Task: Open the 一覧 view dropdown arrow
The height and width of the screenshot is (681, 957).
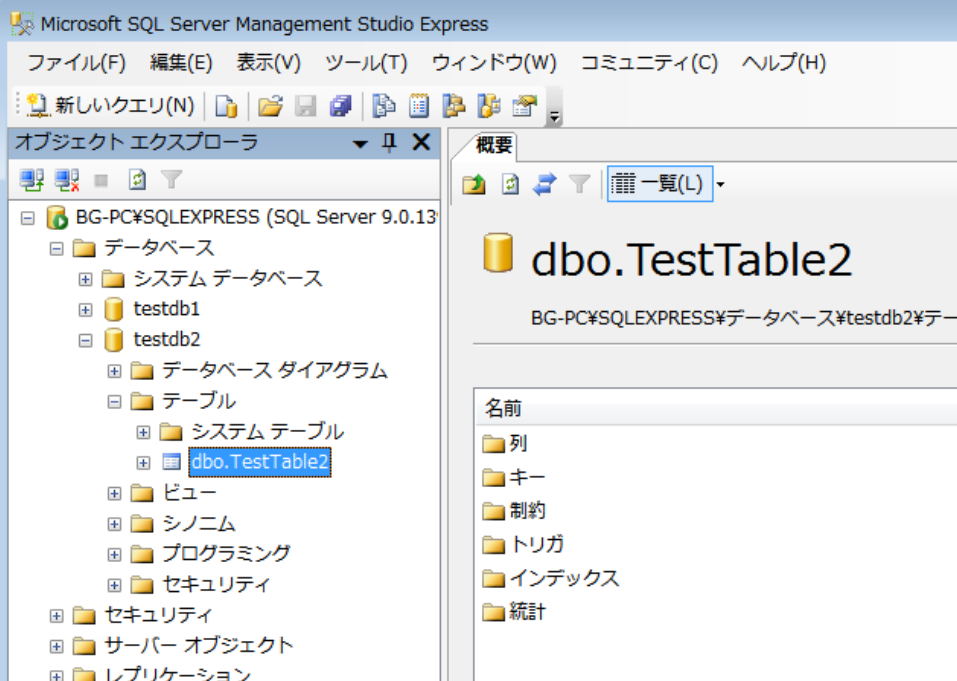Action: pos(720,184)
